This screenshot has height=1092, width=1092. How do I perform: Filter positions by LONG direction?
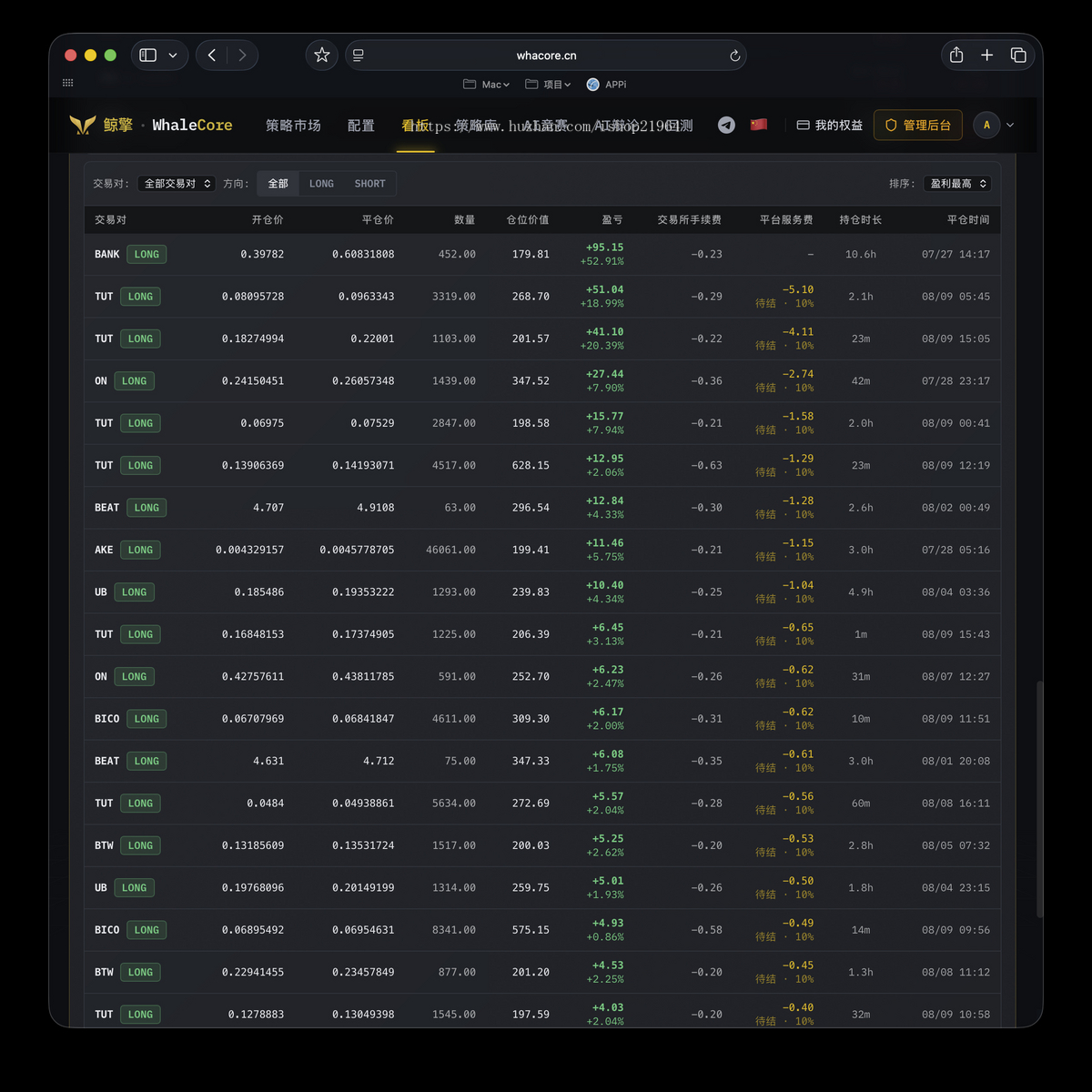pyautogui.click(x=321, y=184)
